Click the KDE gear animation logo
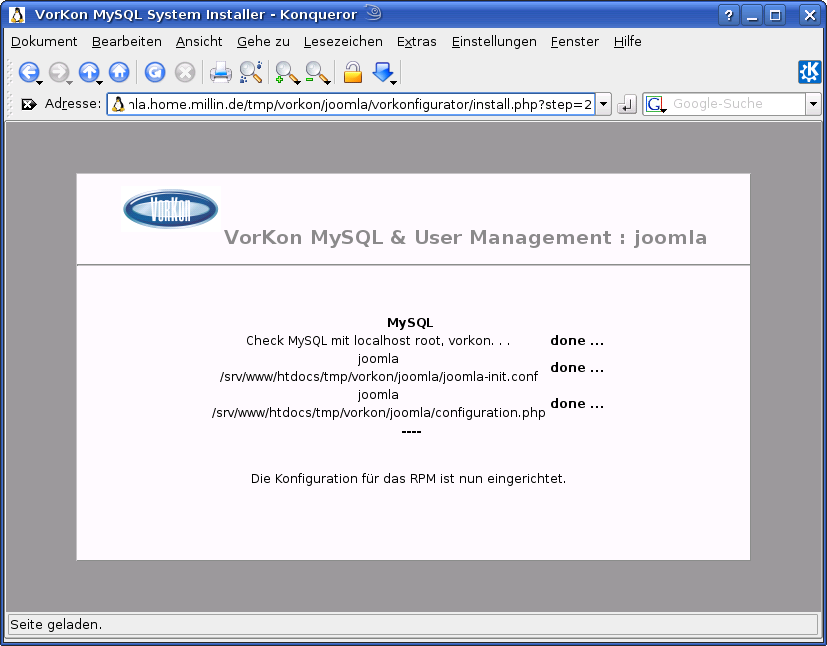The height and width of the screenshot is (646, 827). [809, 72]
